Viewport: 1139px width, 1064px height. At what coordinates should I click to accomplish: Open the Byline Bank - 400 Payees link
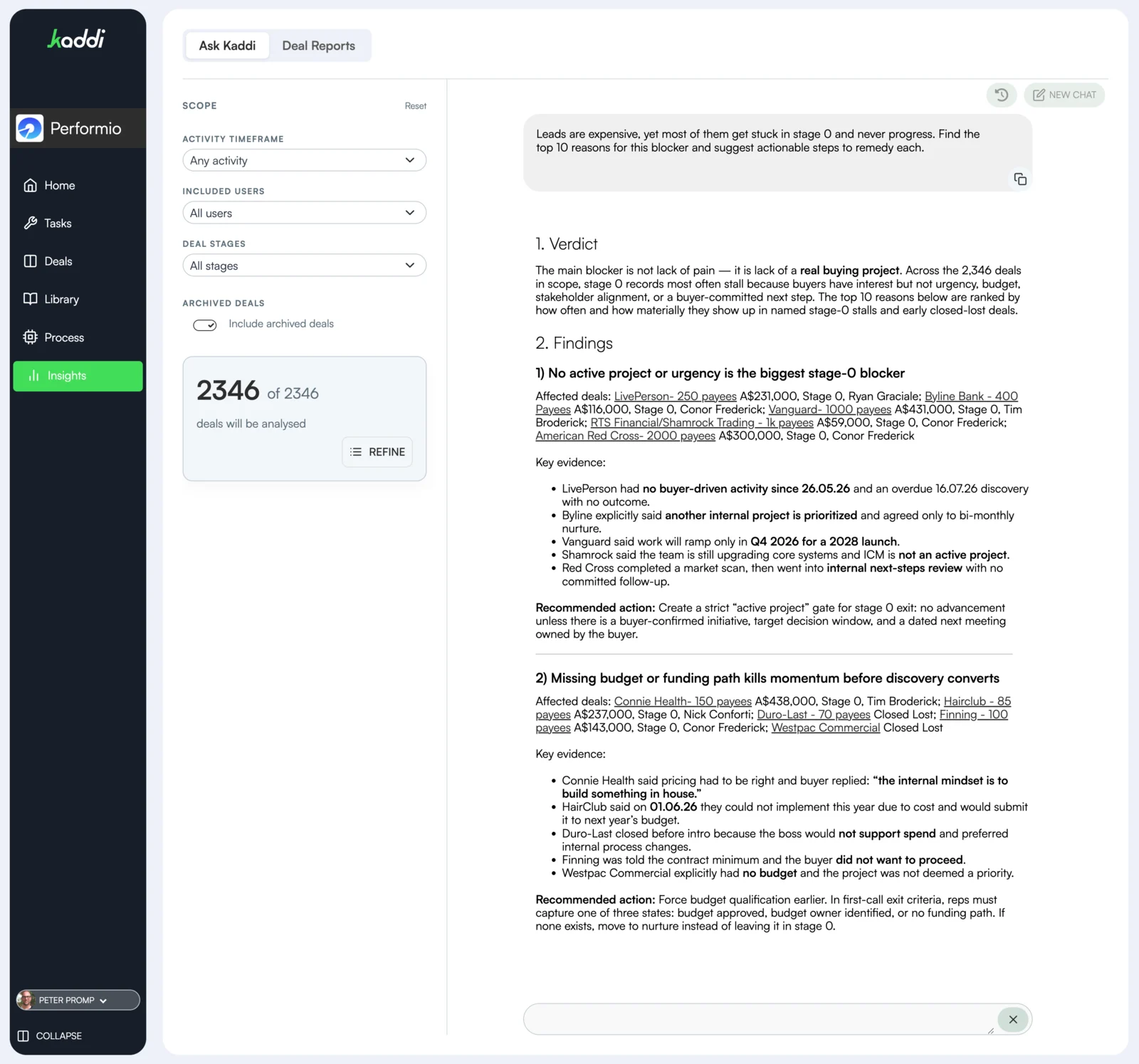tap(970, 396)
